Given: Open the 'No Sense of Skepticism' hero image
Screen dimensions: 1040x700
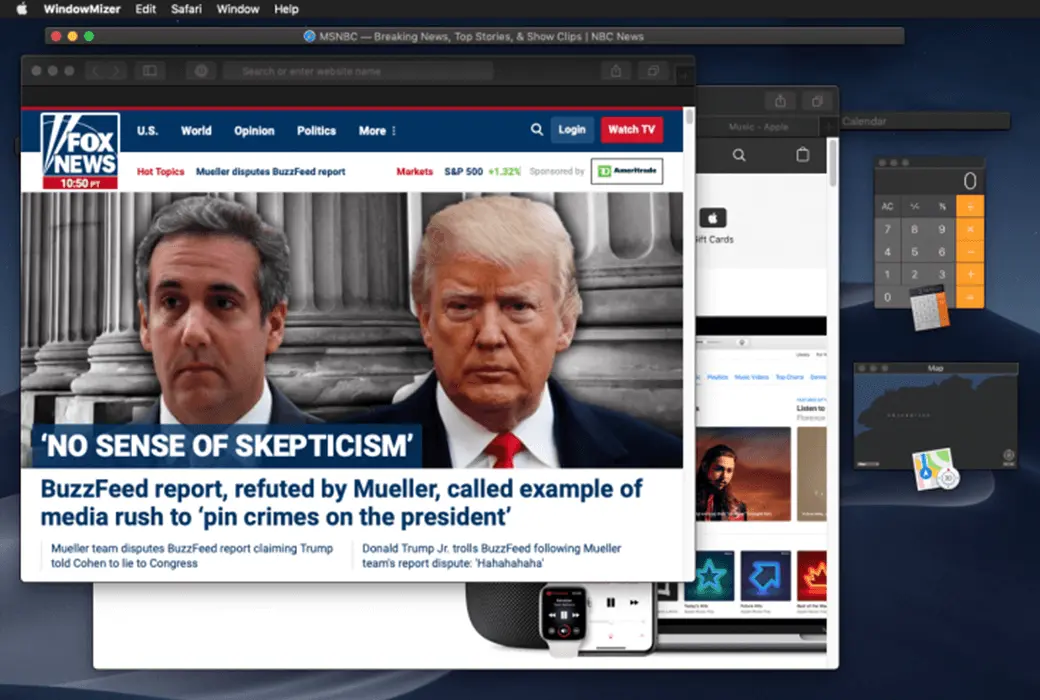Looking at the screenshot, I should 352,330.
